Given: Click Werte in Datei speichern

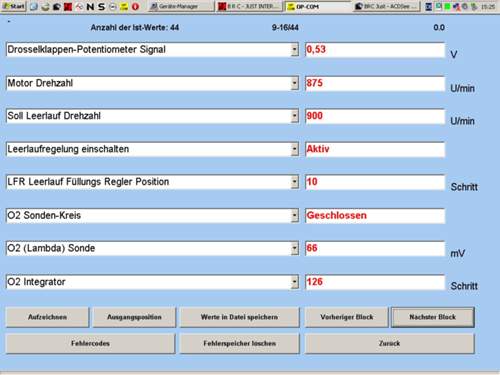Looking at the screenshot, I should pos(239,317).
